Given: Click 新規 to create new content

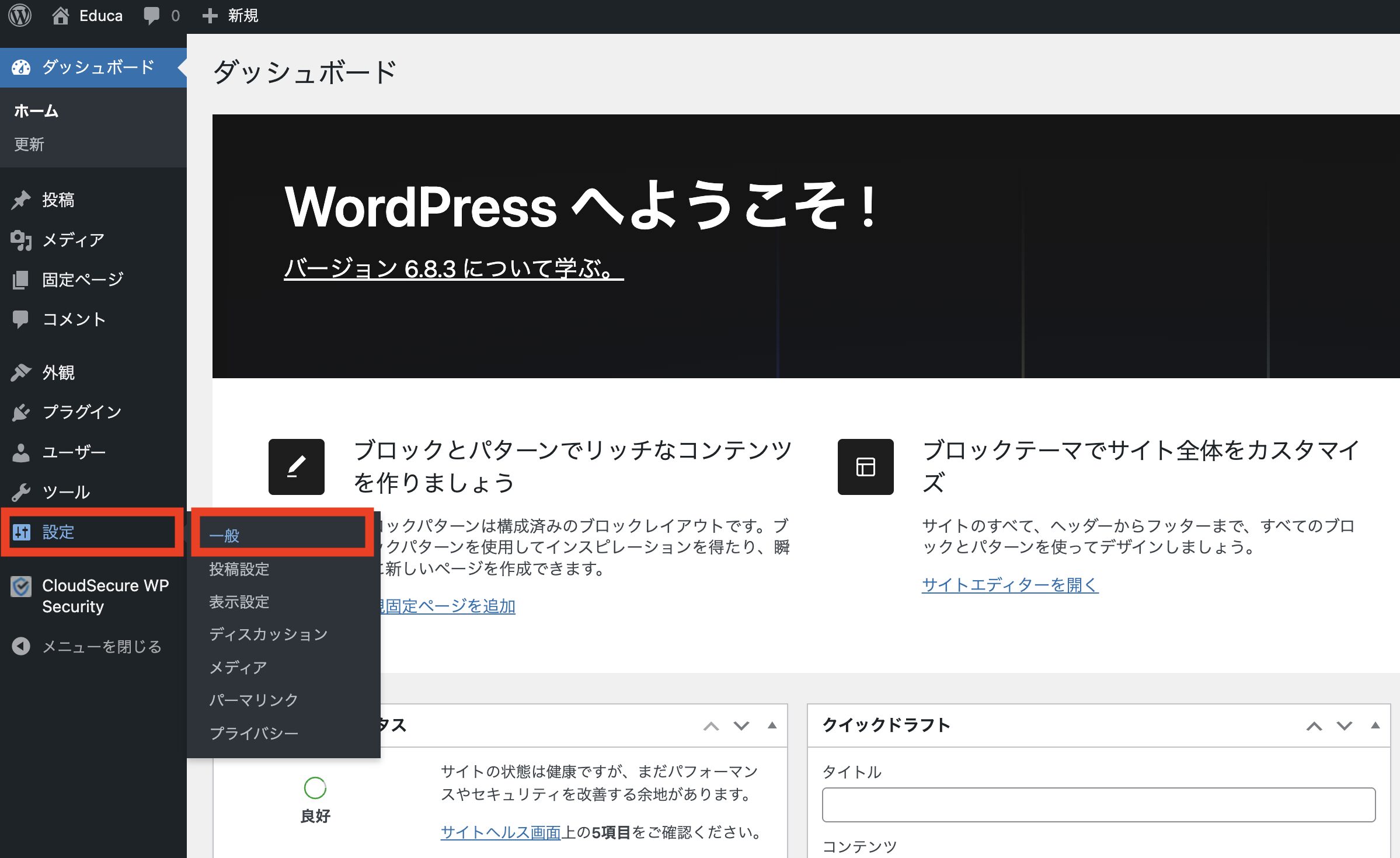Looking at the screenshot, I should [242, 16].
